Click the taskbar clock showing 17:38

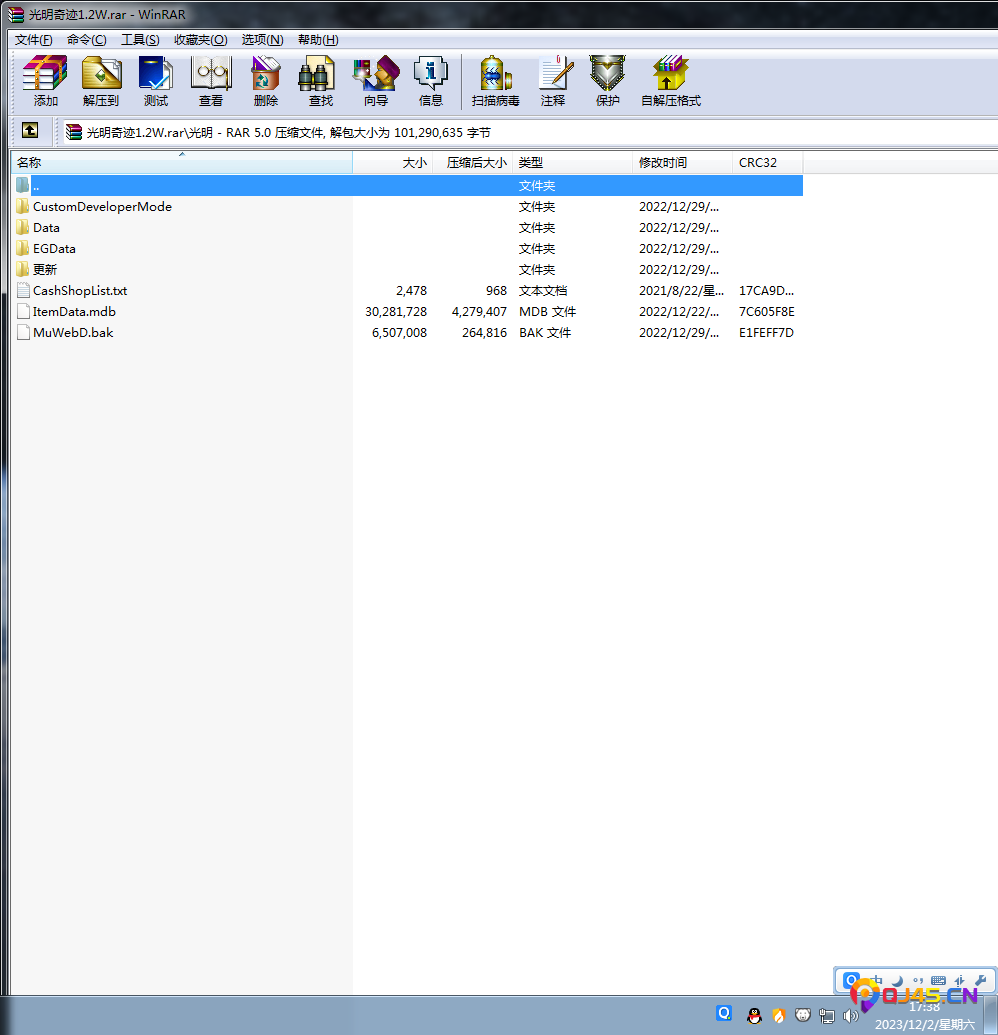925,1008
